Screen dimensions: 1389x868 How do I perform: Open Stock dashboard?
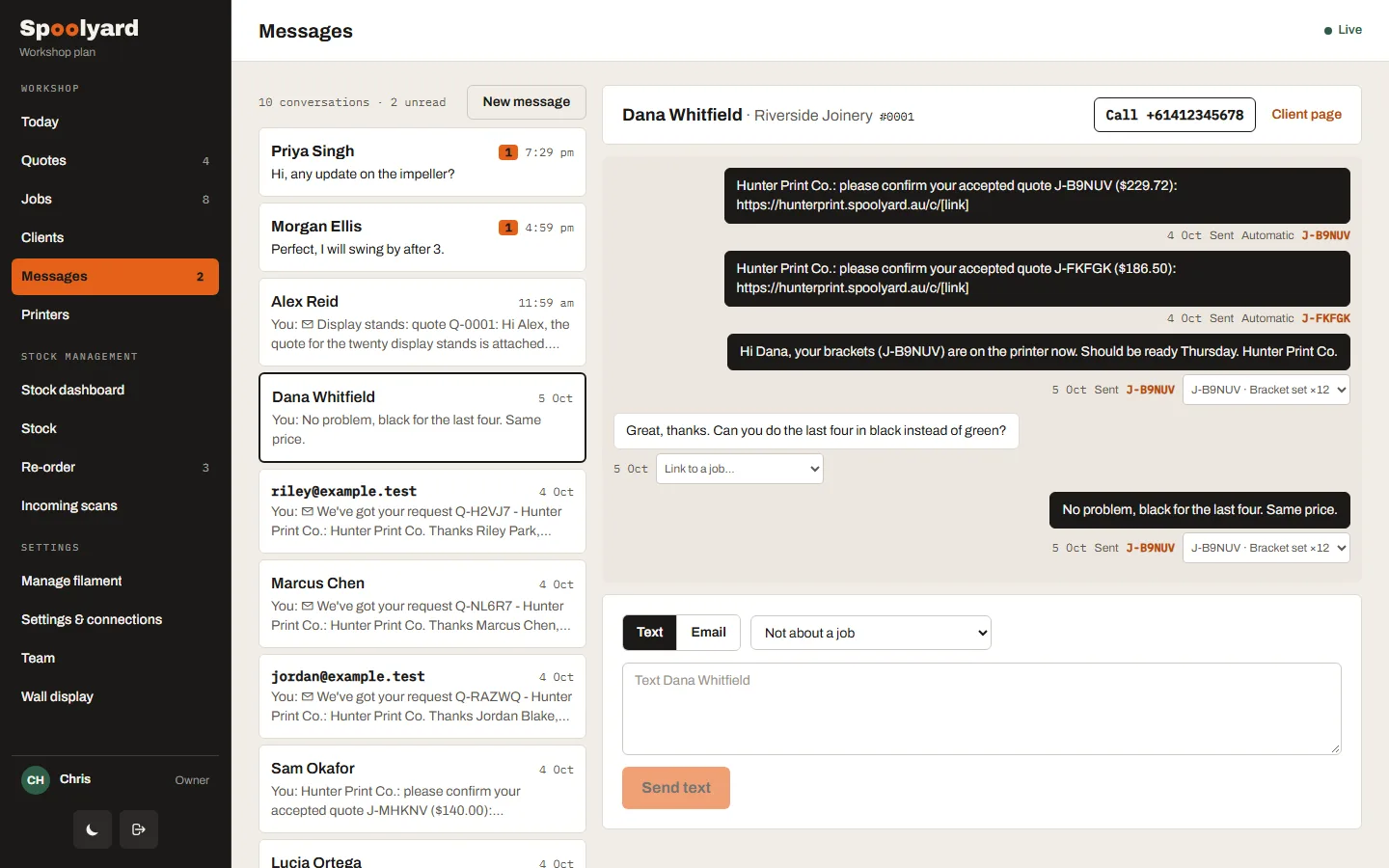(x=115, y=390)
